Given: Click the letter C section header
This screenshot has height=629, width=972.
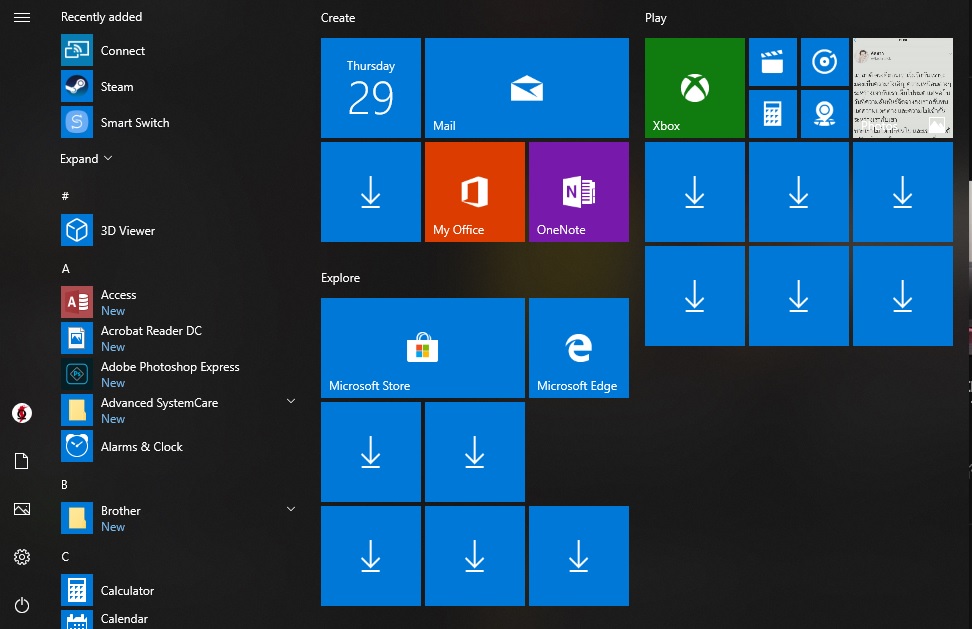Looking at the screenshot, I should click(x=65, y=556).
